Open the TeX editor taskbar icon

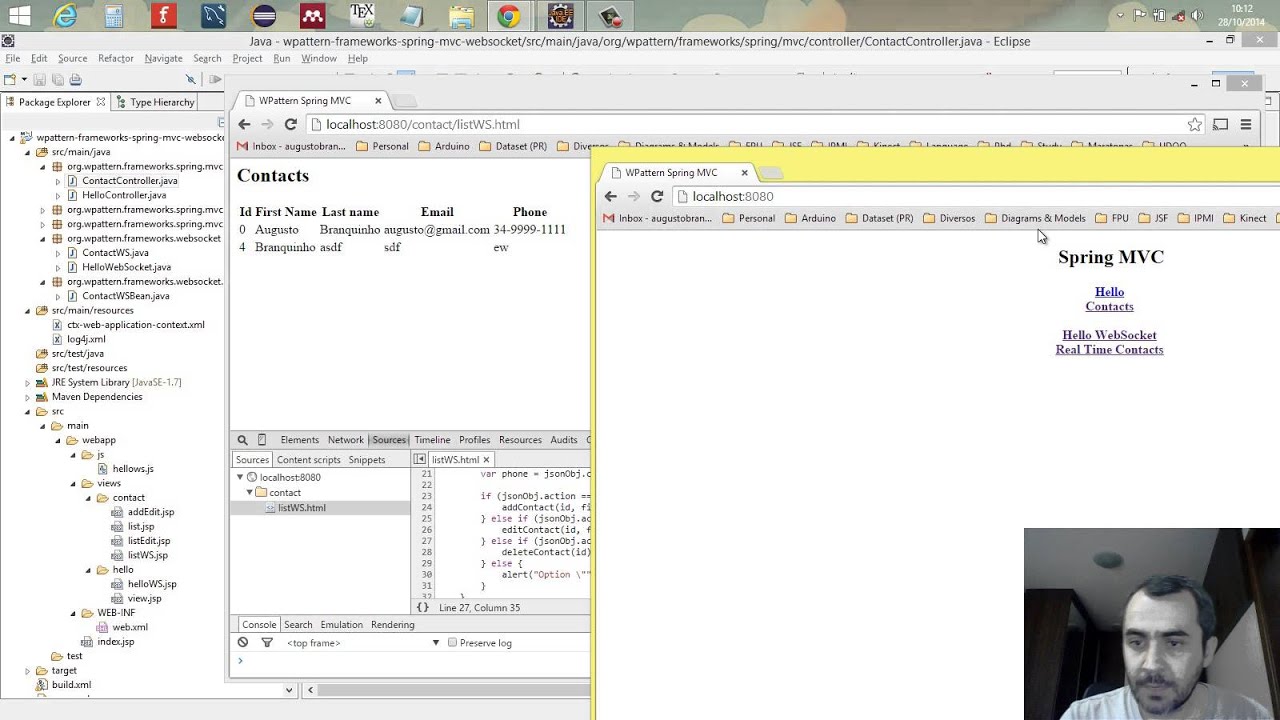coord(362,16)
